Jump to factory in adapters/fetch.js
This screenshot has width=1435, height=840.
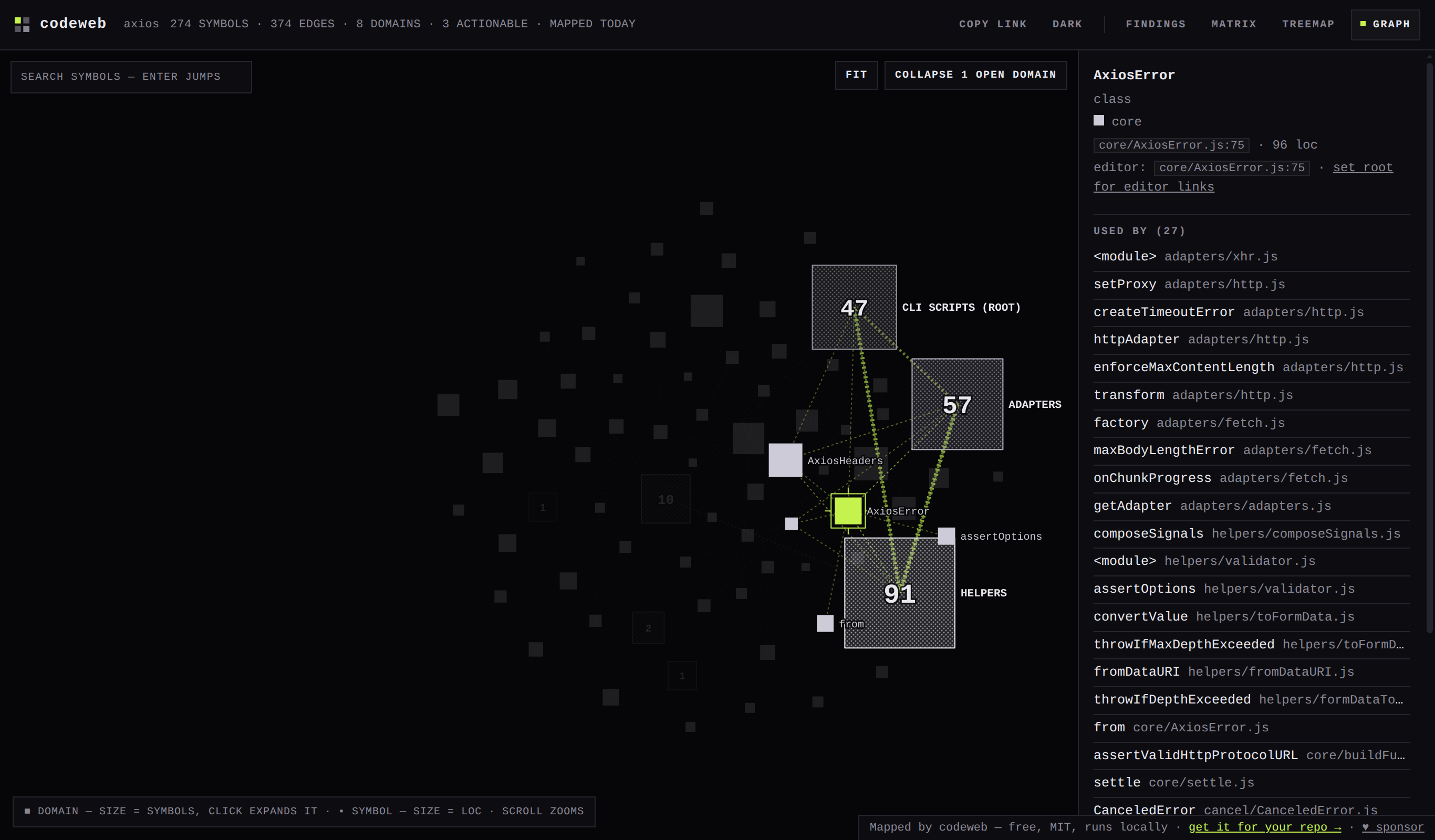point(1251,424)
